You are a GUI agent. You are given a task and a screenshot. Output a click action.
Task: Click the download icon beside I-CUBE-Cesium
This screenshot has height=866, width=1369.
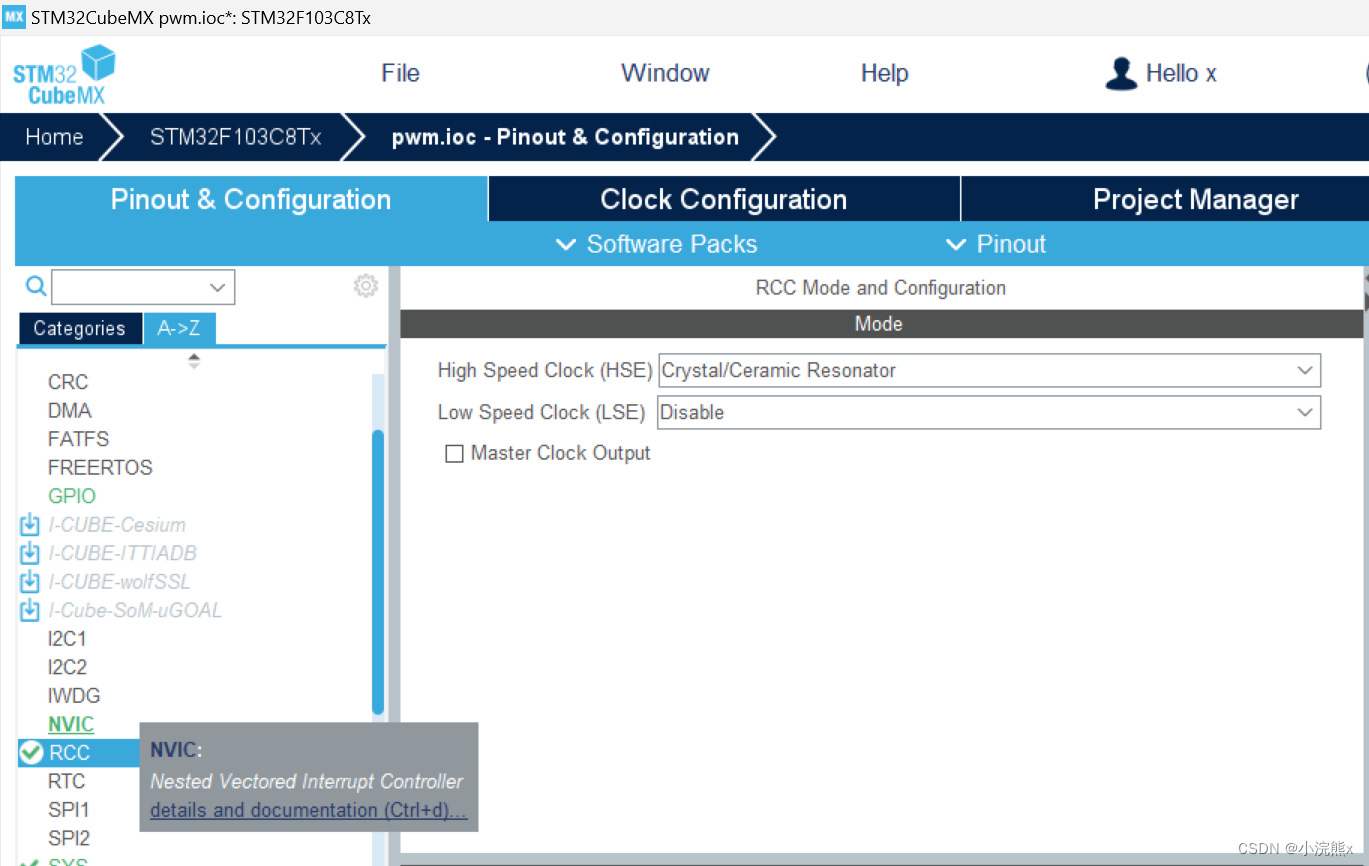pyautogui.click(x=30, y=524)
